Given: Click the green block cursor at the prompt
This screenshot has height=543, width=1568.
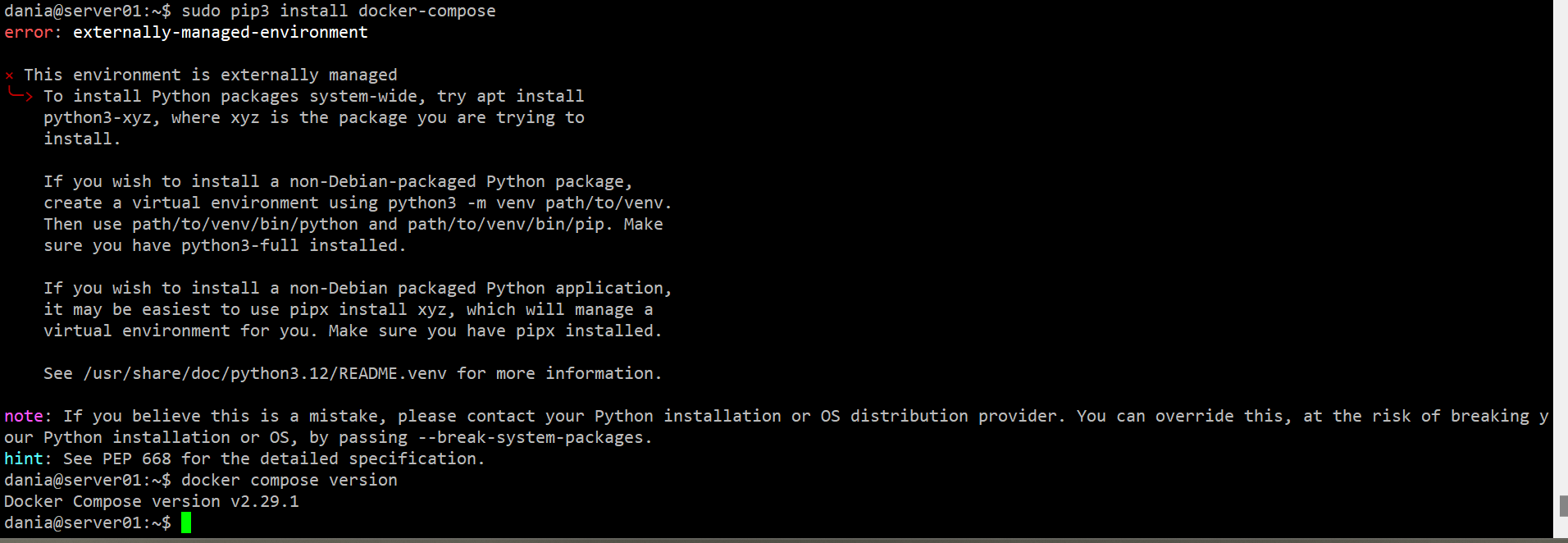Looking at the screenshot, I should pos(186,522).
